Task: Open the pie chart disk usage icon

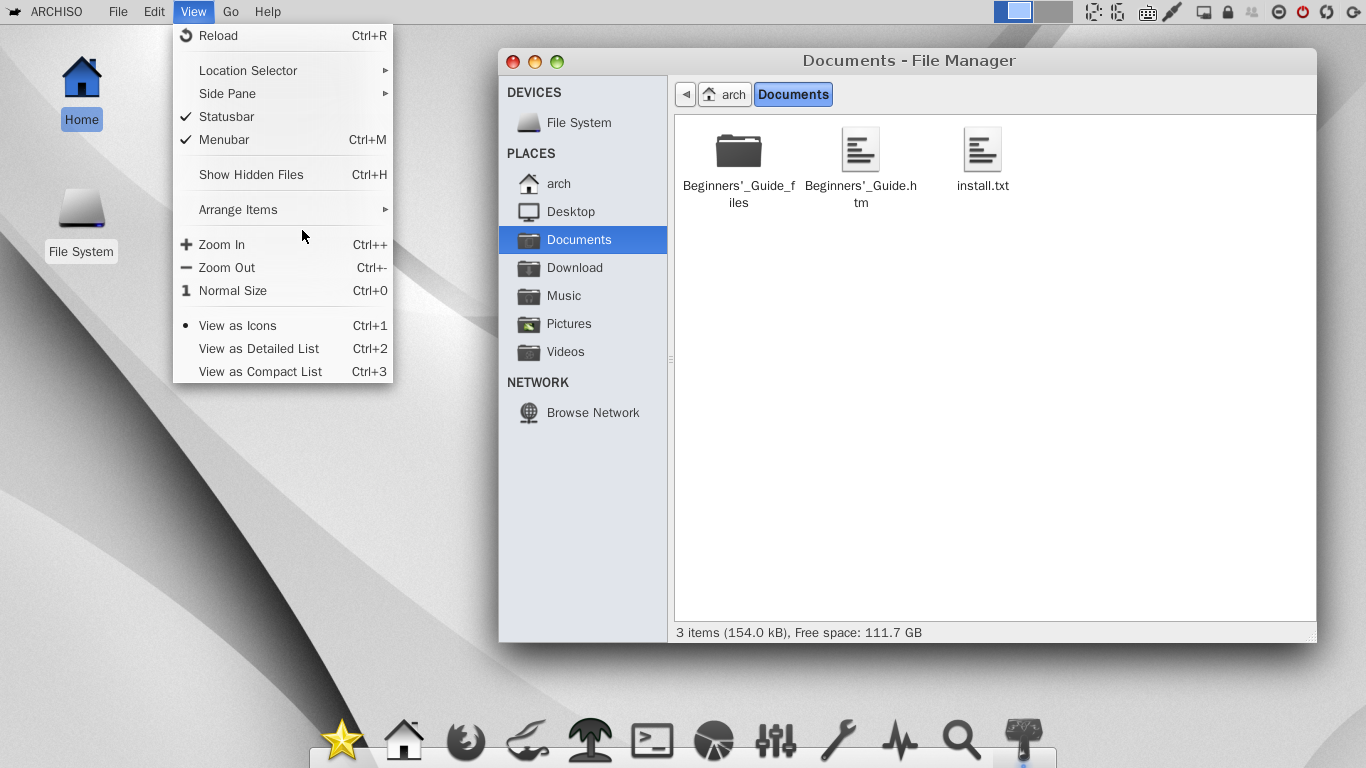Action: point(714,741)
